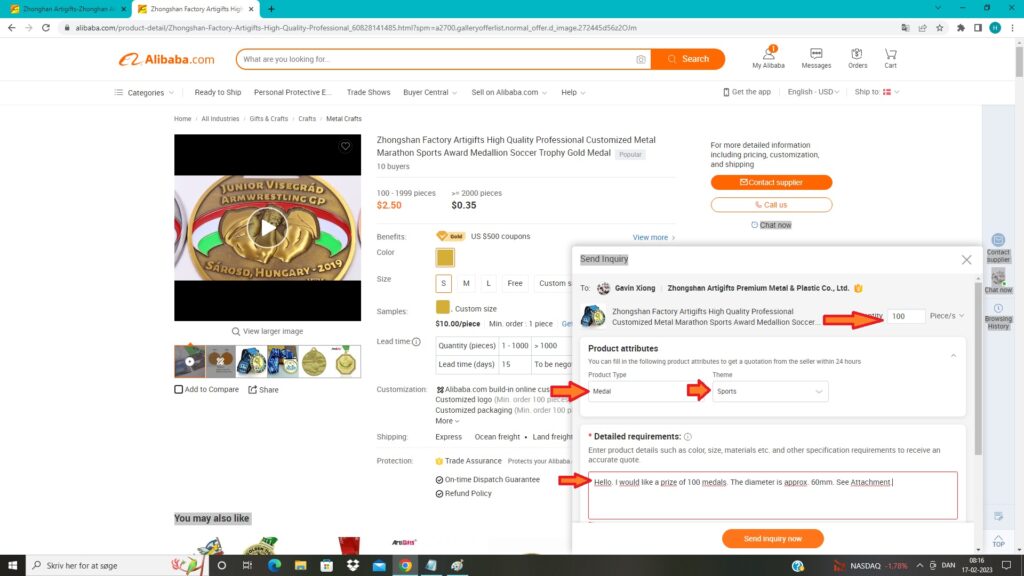
Task: Expand the Theme dropdown showing Sports
Action: pyautogui.click(x=770, y=391)
